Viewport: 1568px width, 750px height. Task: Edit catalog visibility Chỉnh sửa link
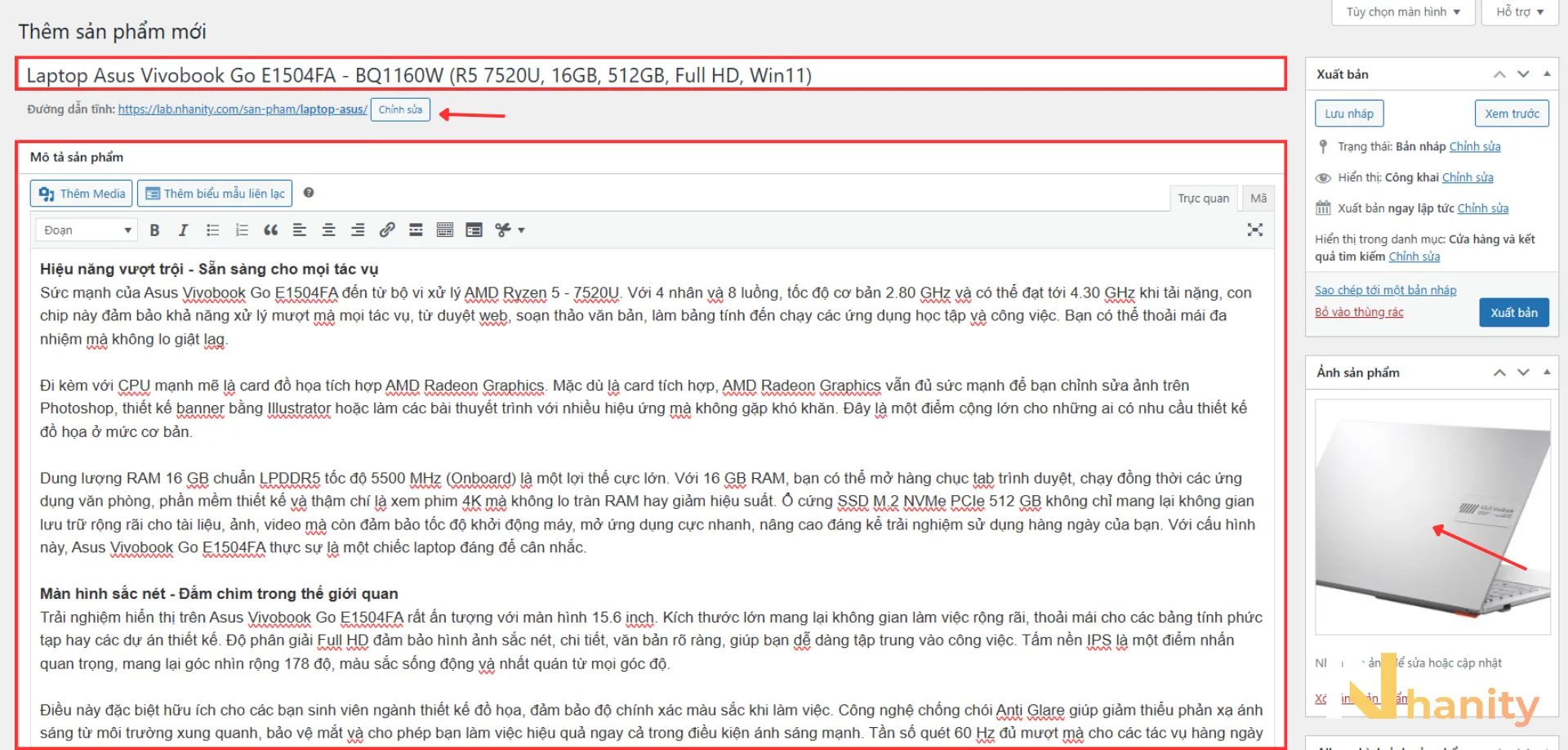1414,257
